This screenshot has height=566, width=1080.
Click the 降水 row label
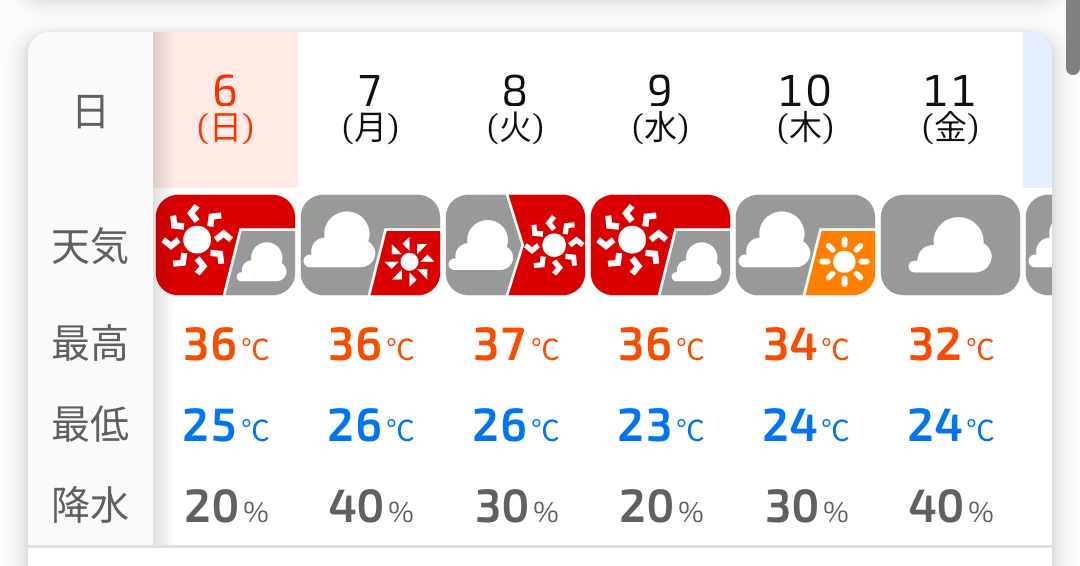90,505
